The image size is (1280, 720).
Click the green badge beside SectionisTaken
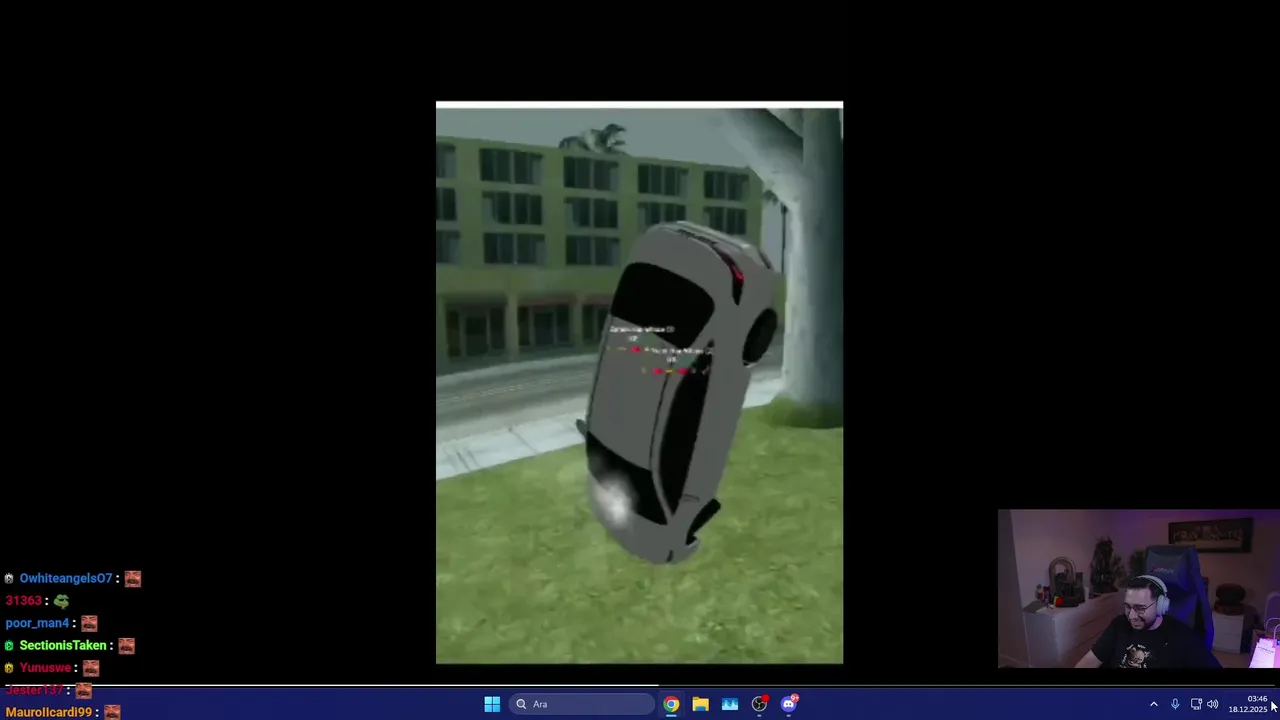(9, 646)
